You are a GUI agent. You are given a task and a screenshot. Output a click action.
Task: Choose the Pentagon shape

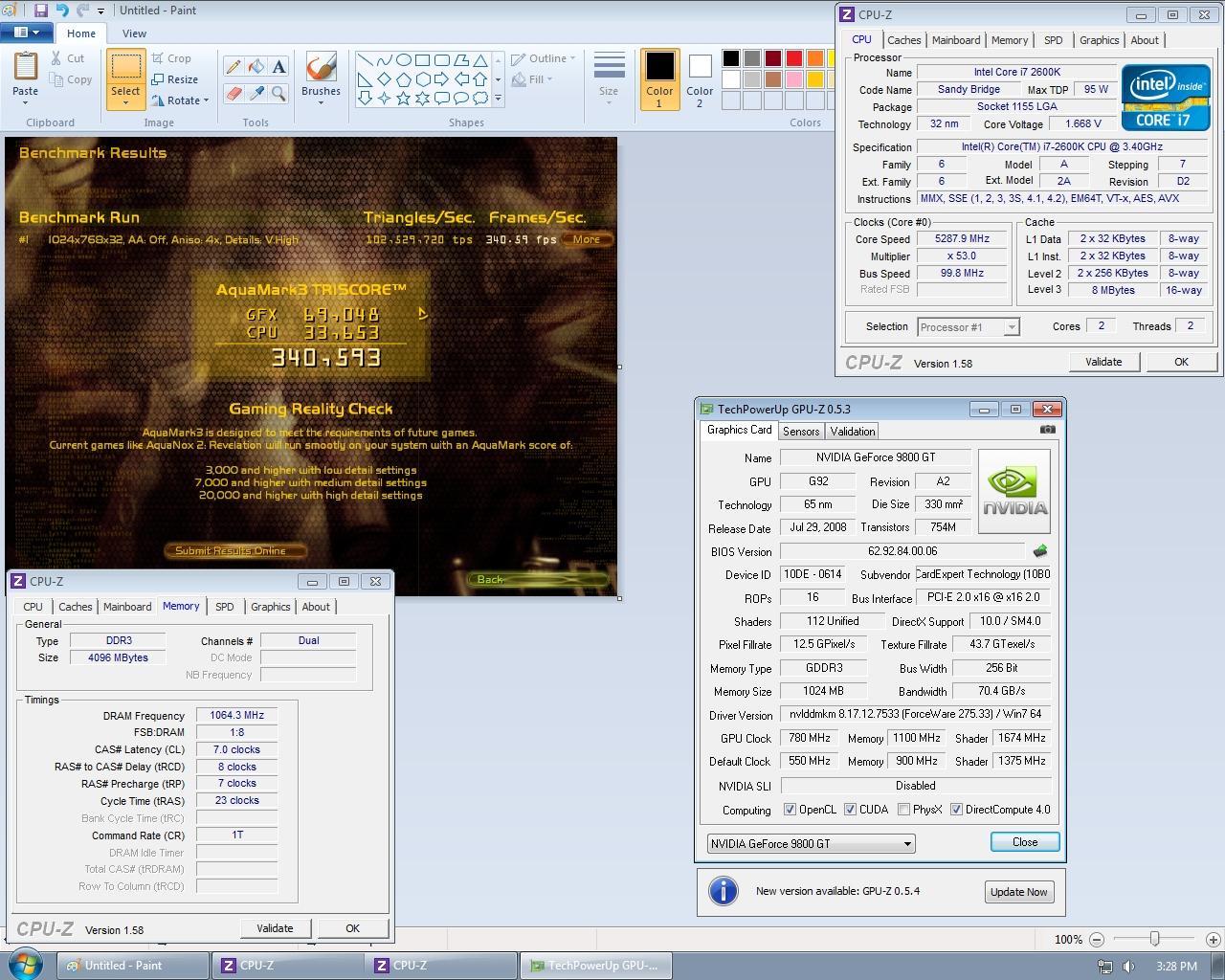404,79
